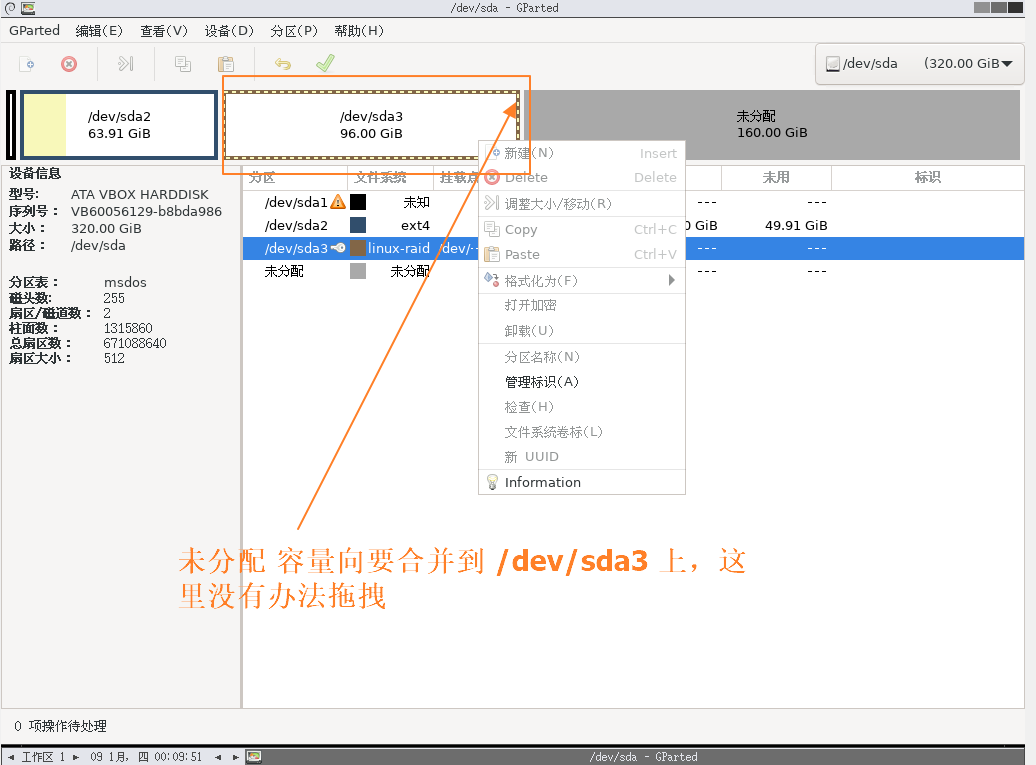Screen dimensions: 1036x765
Task: Choose Information in context menu
Action: tap(581, 482)
